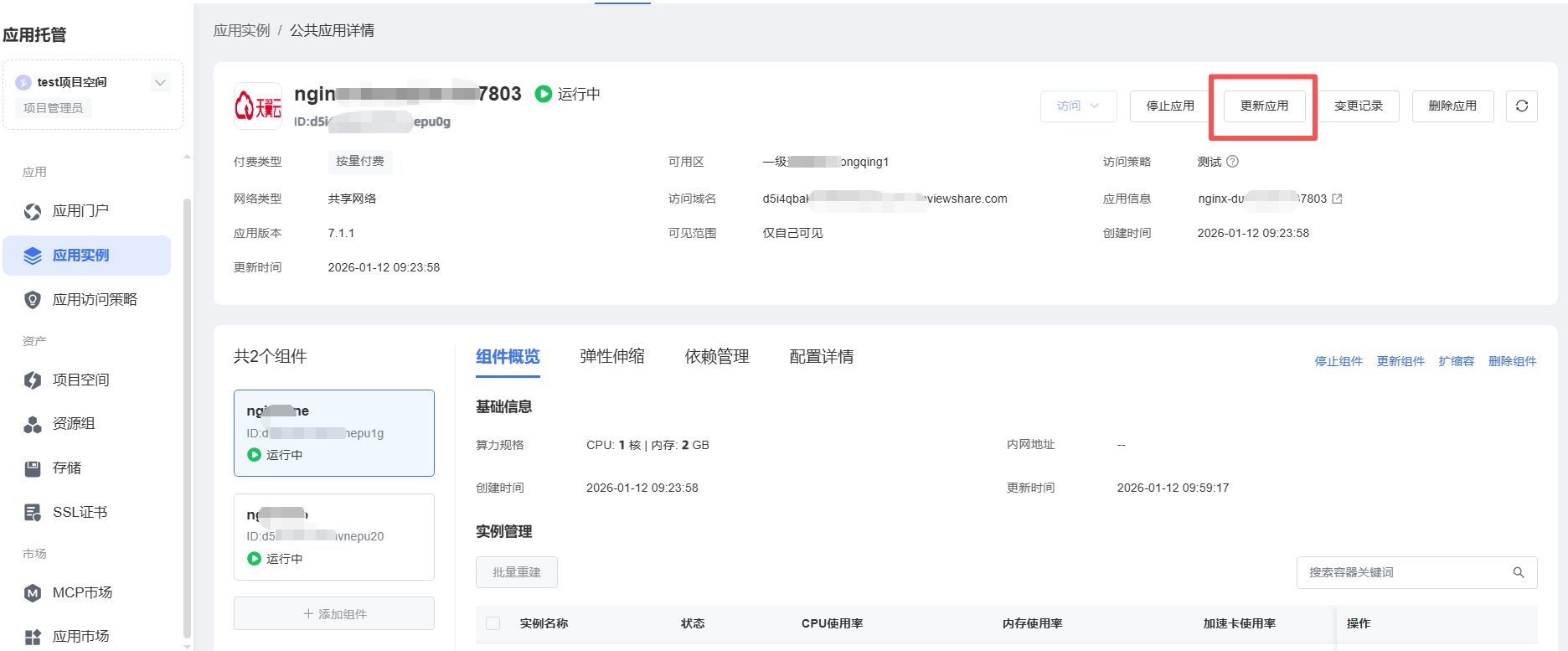Toggle the select-all instances checkbox
This screenshot has width=1568, height=651.
[x=493, y=623]
